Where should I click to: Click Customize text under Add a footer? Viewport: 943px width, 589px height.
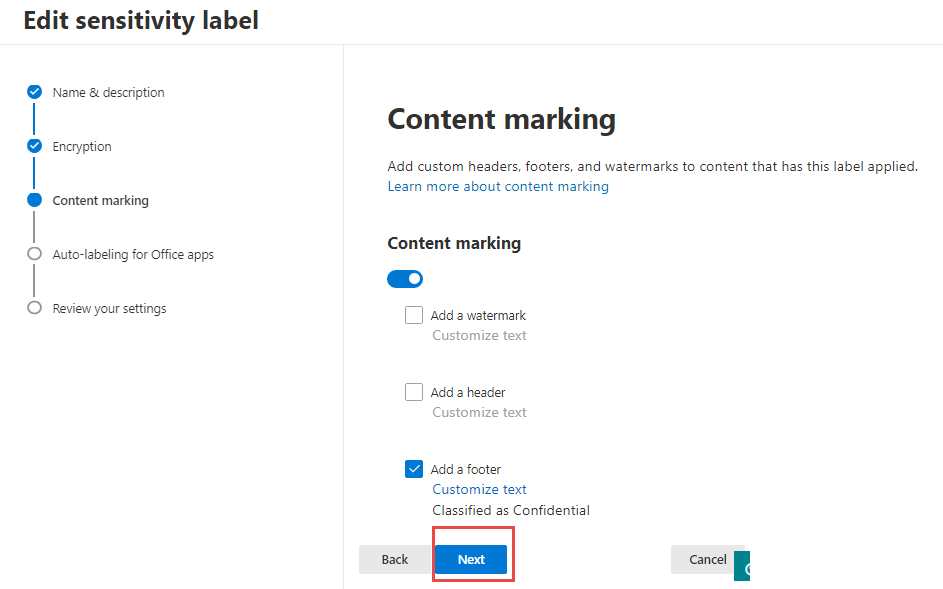click(479, 489)
